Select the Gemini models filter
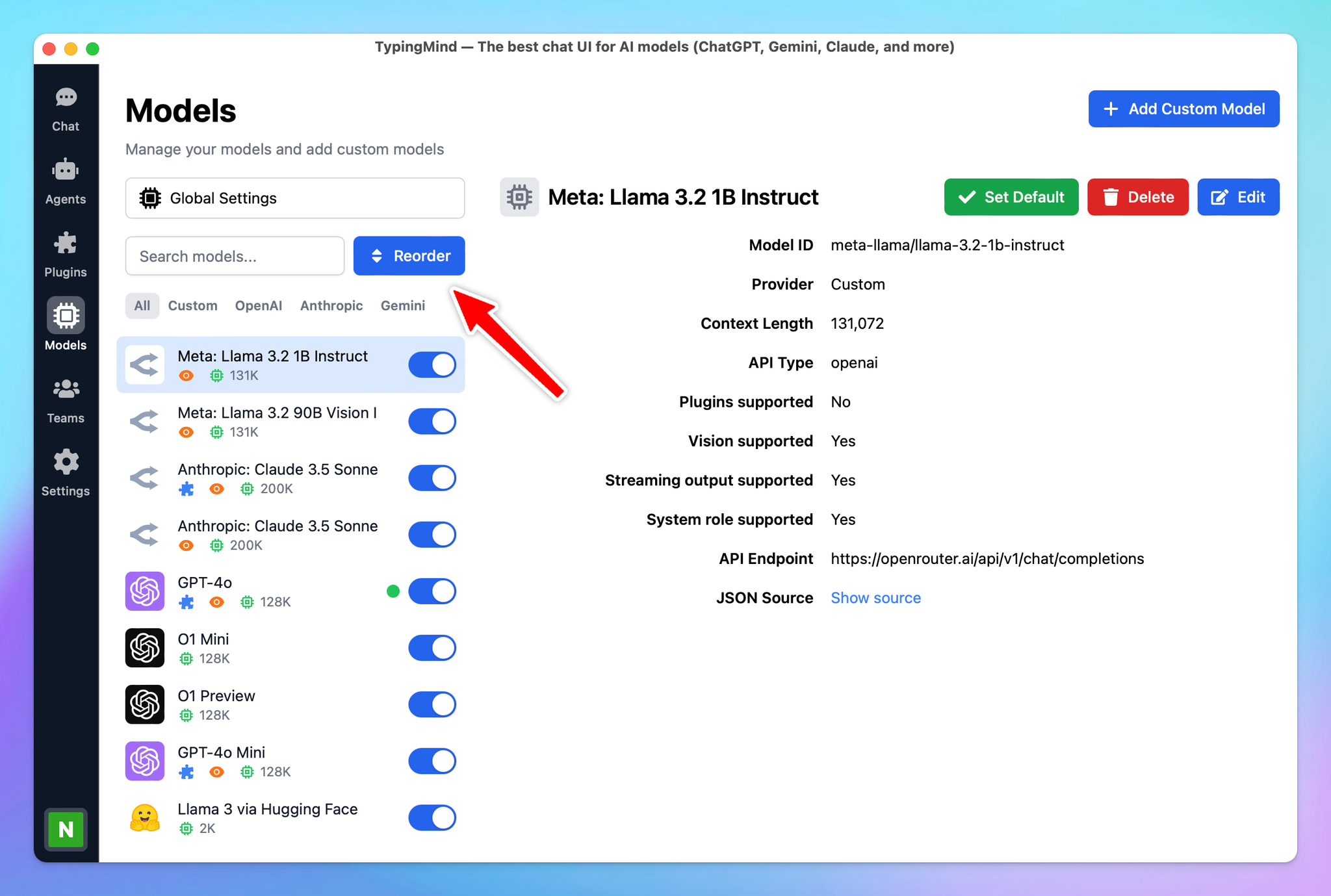1331x896 pixels. tap(403, 305)
